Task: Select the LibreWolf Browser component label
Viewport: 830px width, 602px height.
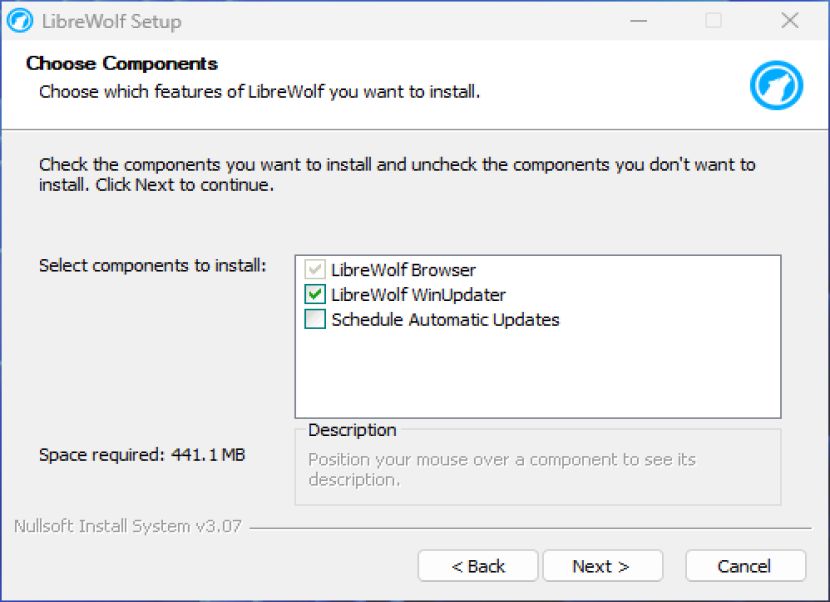Action: coord(403,270)
